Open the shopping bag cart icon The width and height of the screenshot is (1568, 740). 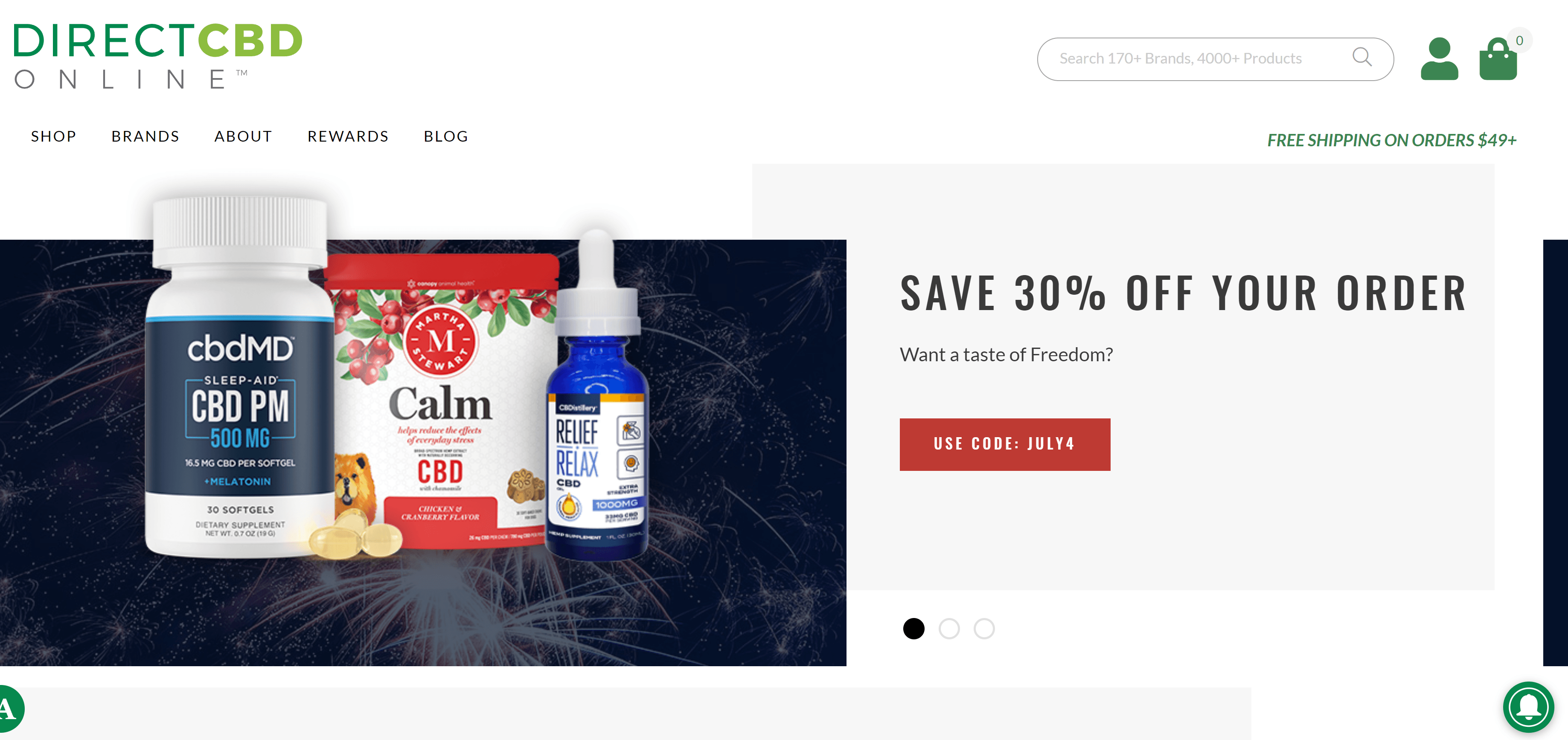click(1498, 59)
